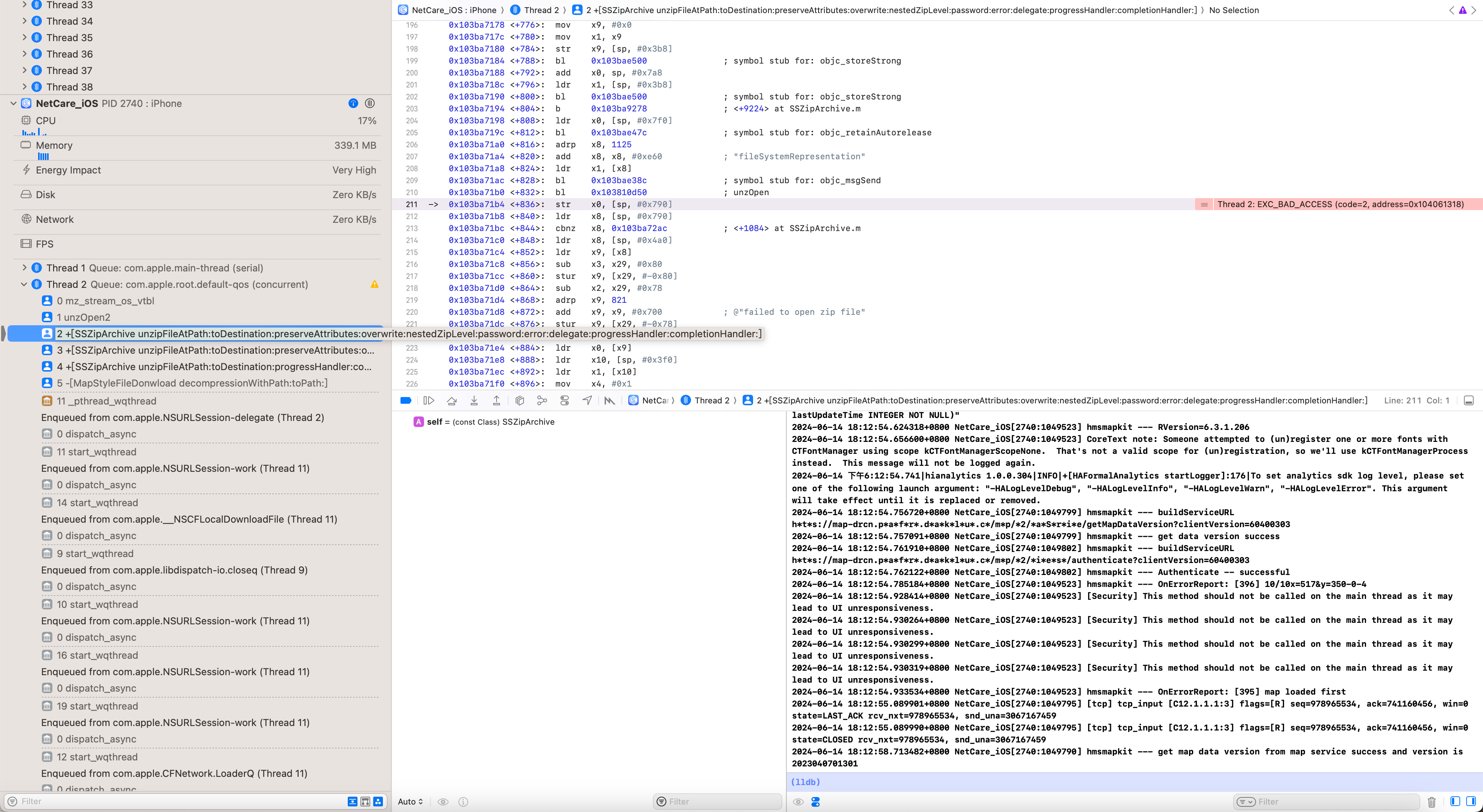Open Debug View Hierarchy tool
The image size is (1483, 812).
coord(519,400)
